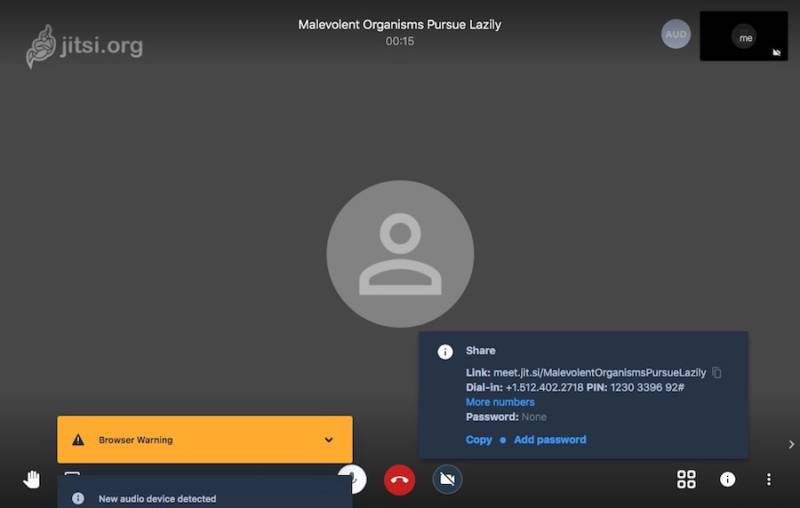Select the AUD participant avatar
The width and height of the screenshot is (800, 508).
click(676, 34)
